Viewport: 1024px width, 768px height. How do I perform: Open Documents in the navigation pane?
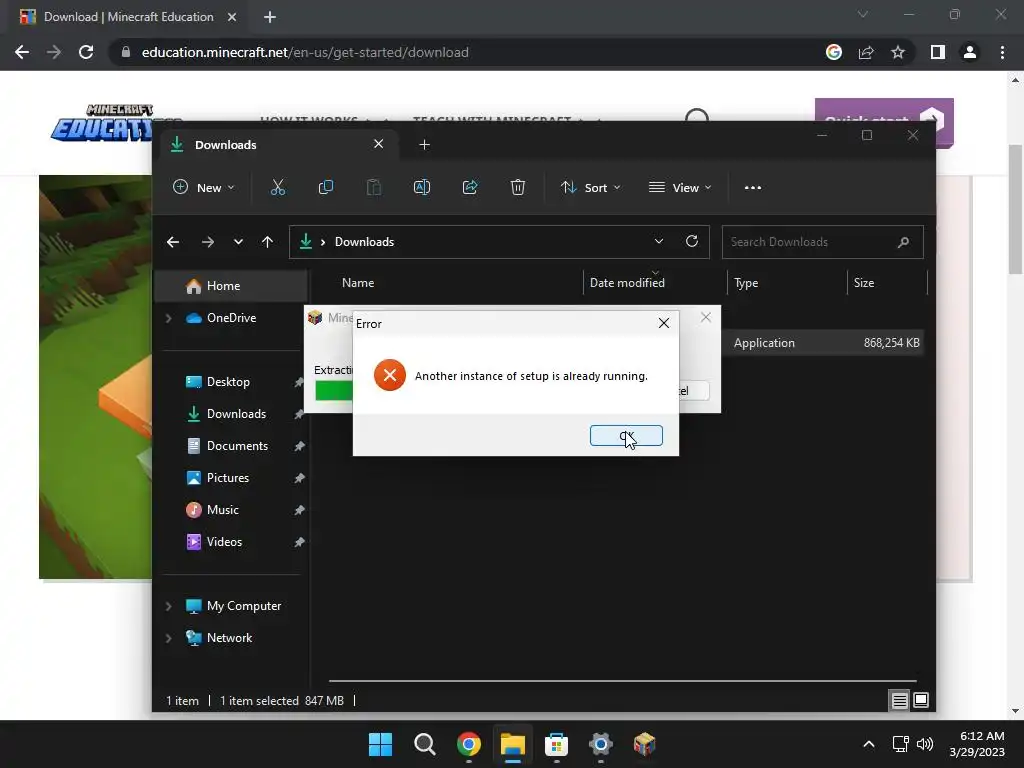(x=237, y=446)
